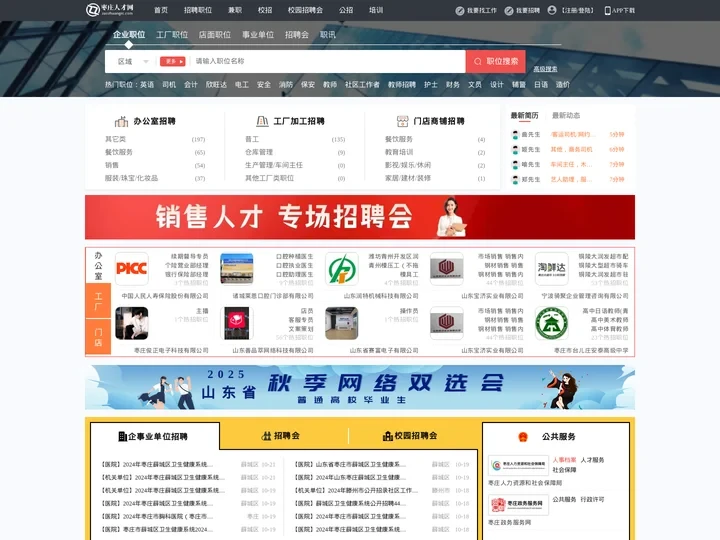The image size is (720, 540).
Task: Click hot keyword 英语
Action: point(147,84)
